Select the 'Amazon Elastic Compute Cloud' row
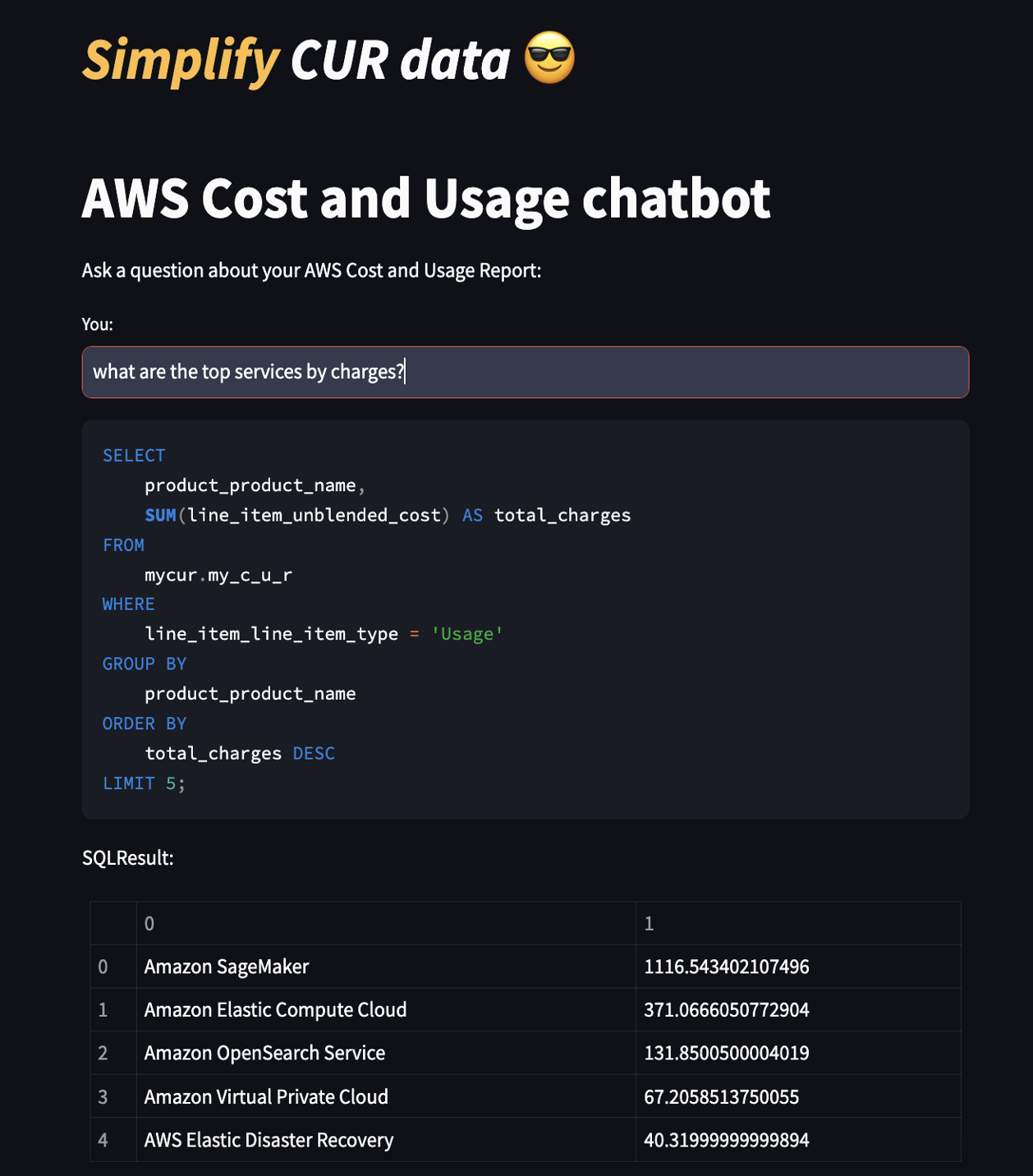 tap(275, 1009)
